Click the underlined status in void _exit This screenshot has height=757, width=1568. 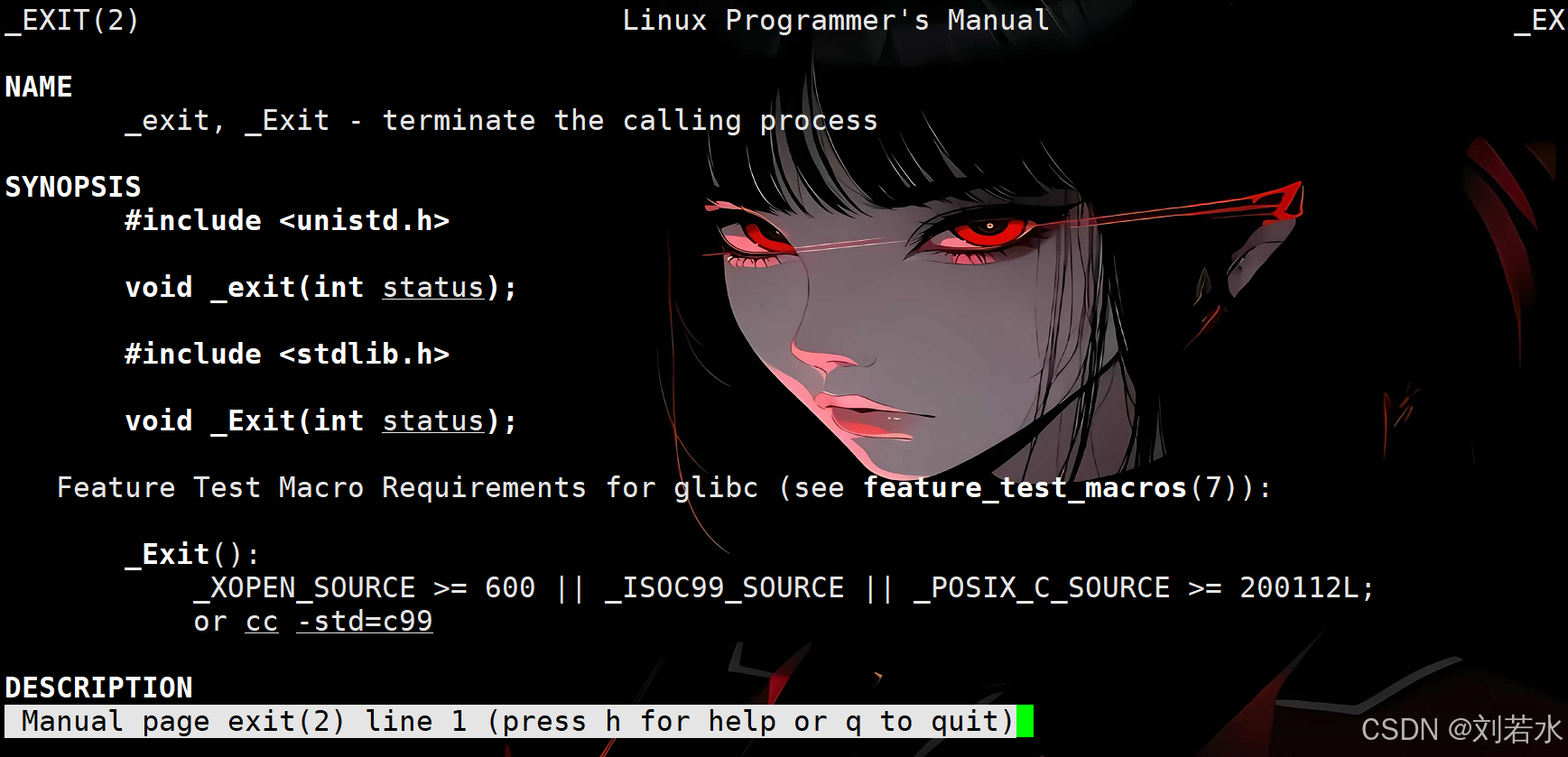pyautogui.click(x=433, y=288)
